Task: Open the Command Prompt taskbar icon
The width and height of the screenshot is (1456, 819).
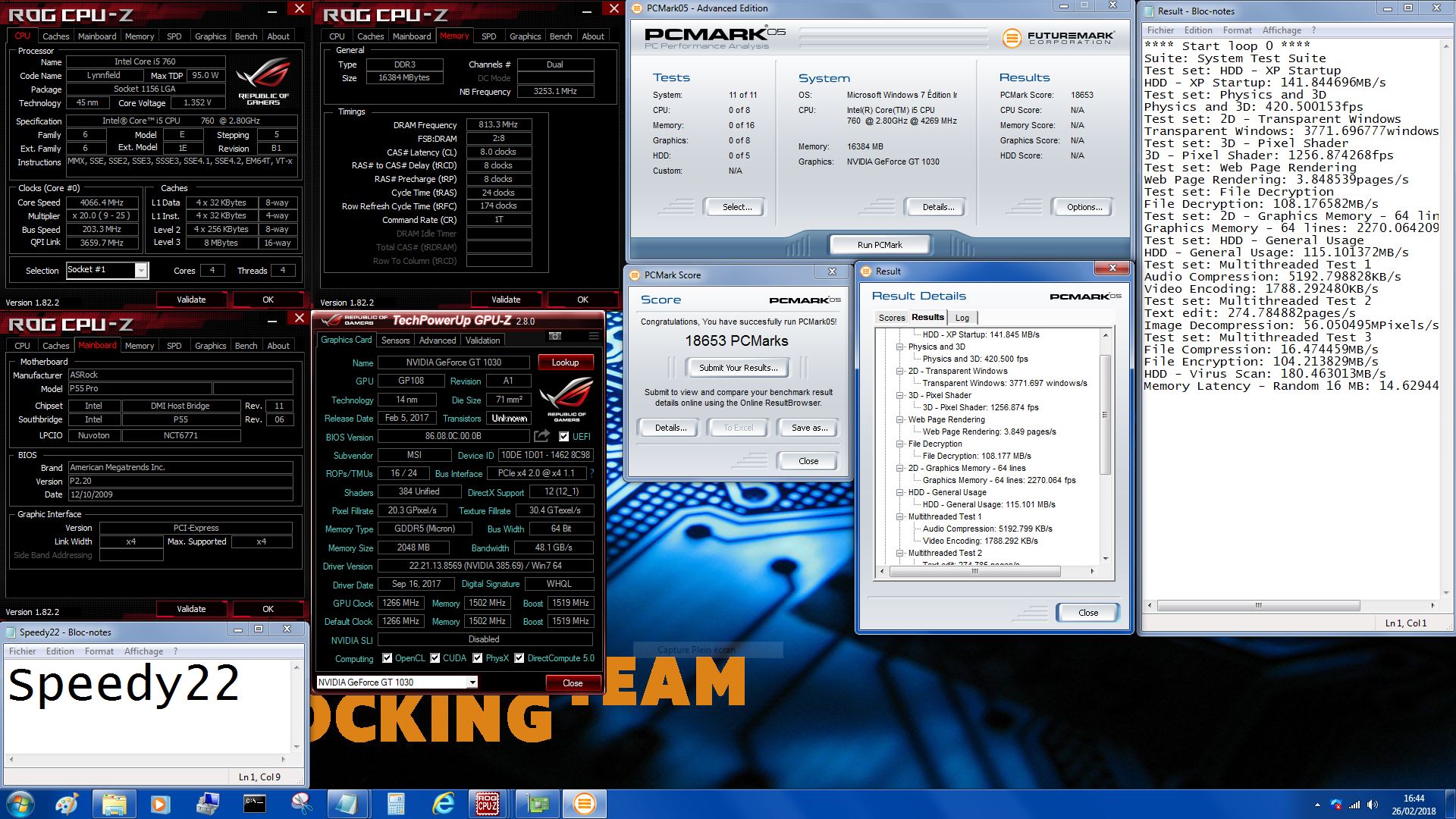Action: pos(255,804)
